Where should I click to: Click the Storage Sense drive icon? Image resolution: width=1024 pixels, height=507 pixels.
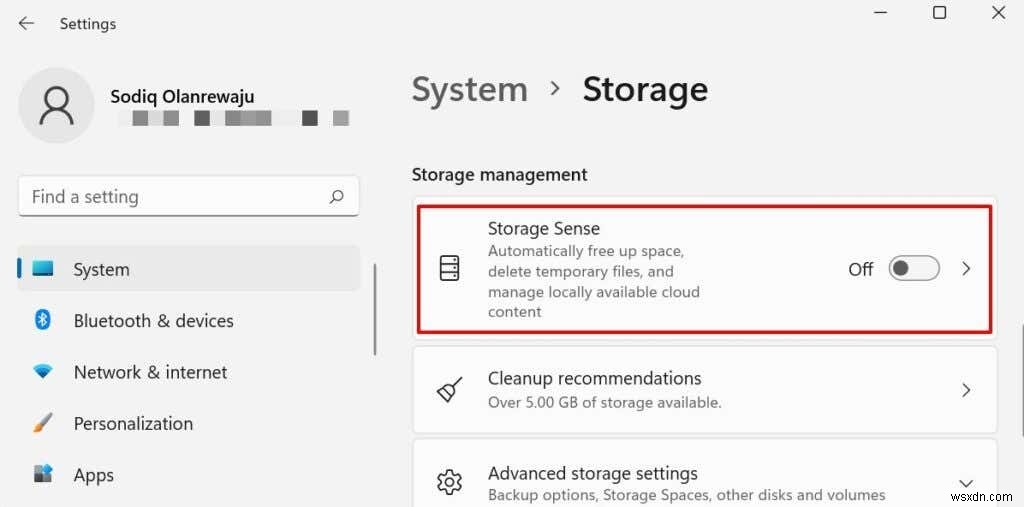point(450,269)
